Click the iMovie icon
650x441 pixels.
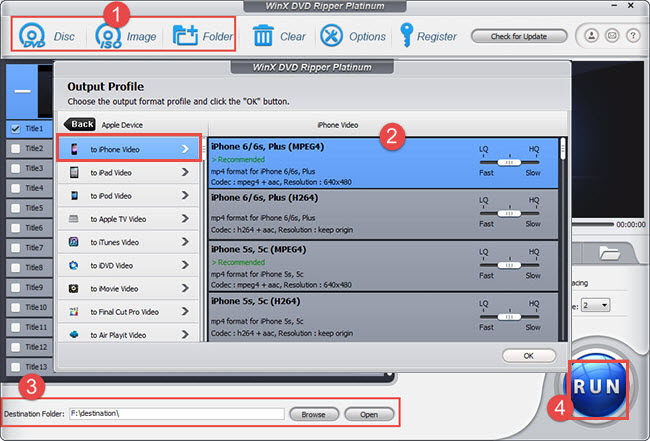[x=74, y=288]
